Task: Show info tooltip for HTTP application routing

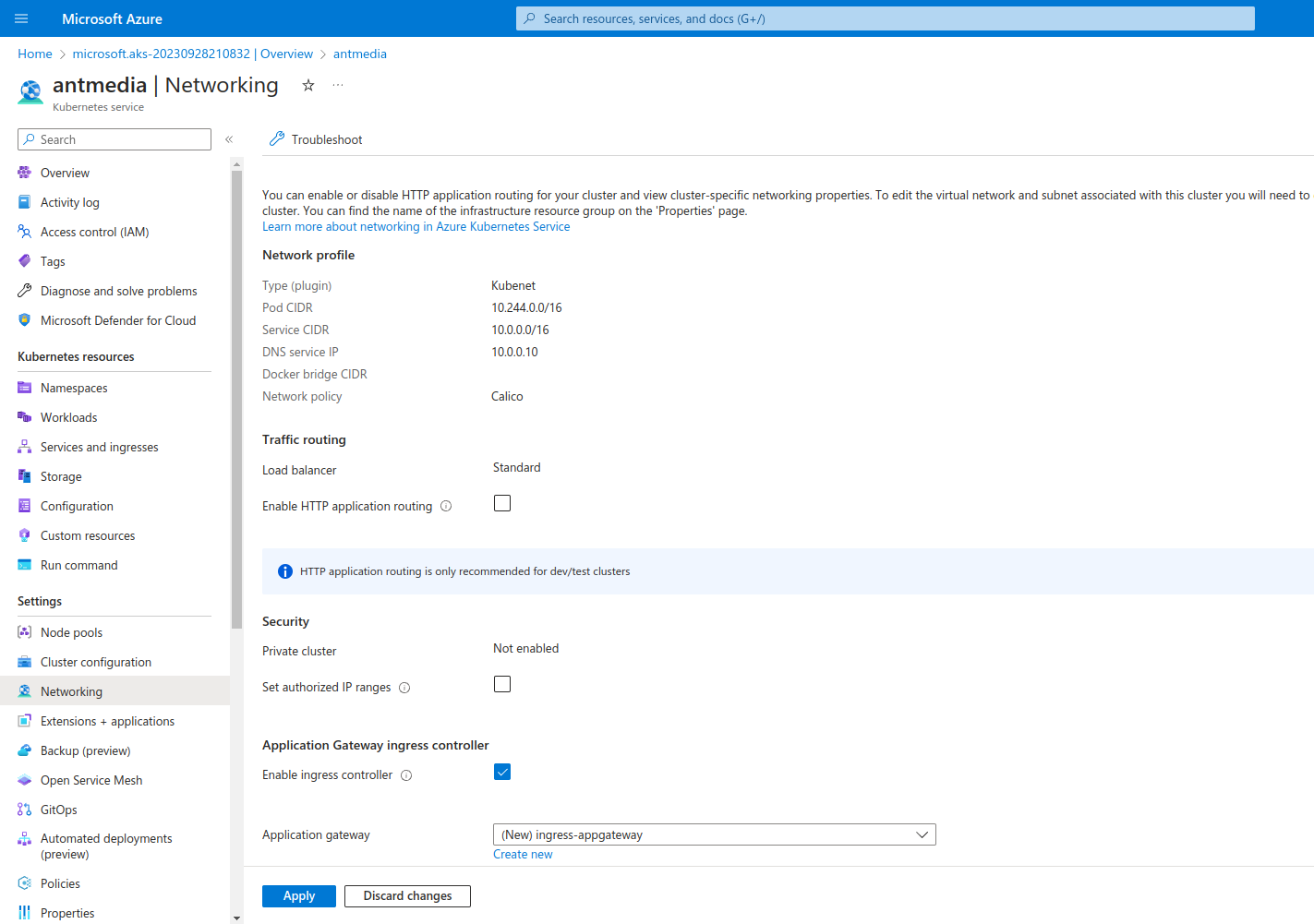Action: [446, 506]
